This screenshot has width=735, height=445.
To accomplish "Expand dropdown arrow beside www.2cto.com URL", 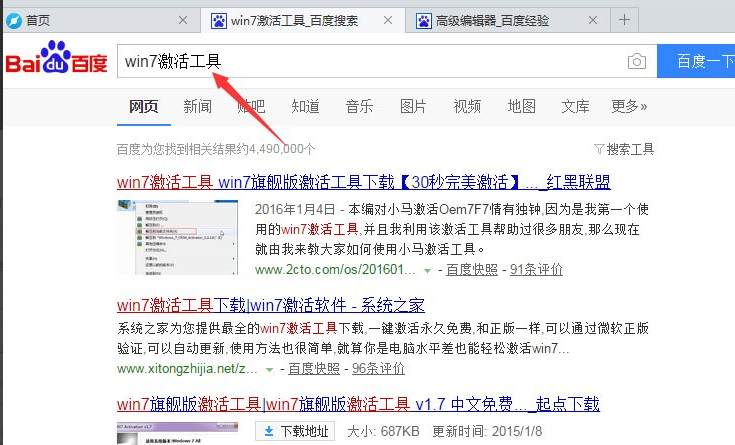I will point(427,271).
